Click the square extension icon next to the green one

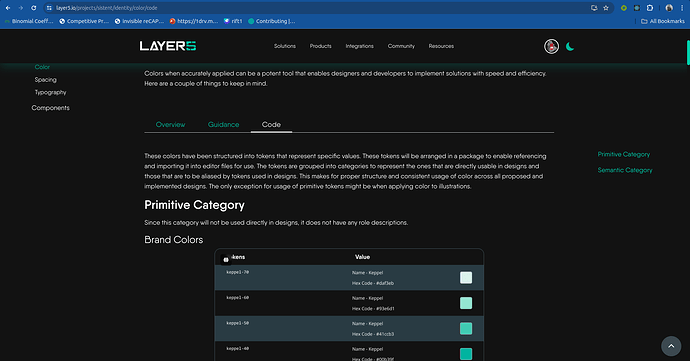click(x=637, y=8)
